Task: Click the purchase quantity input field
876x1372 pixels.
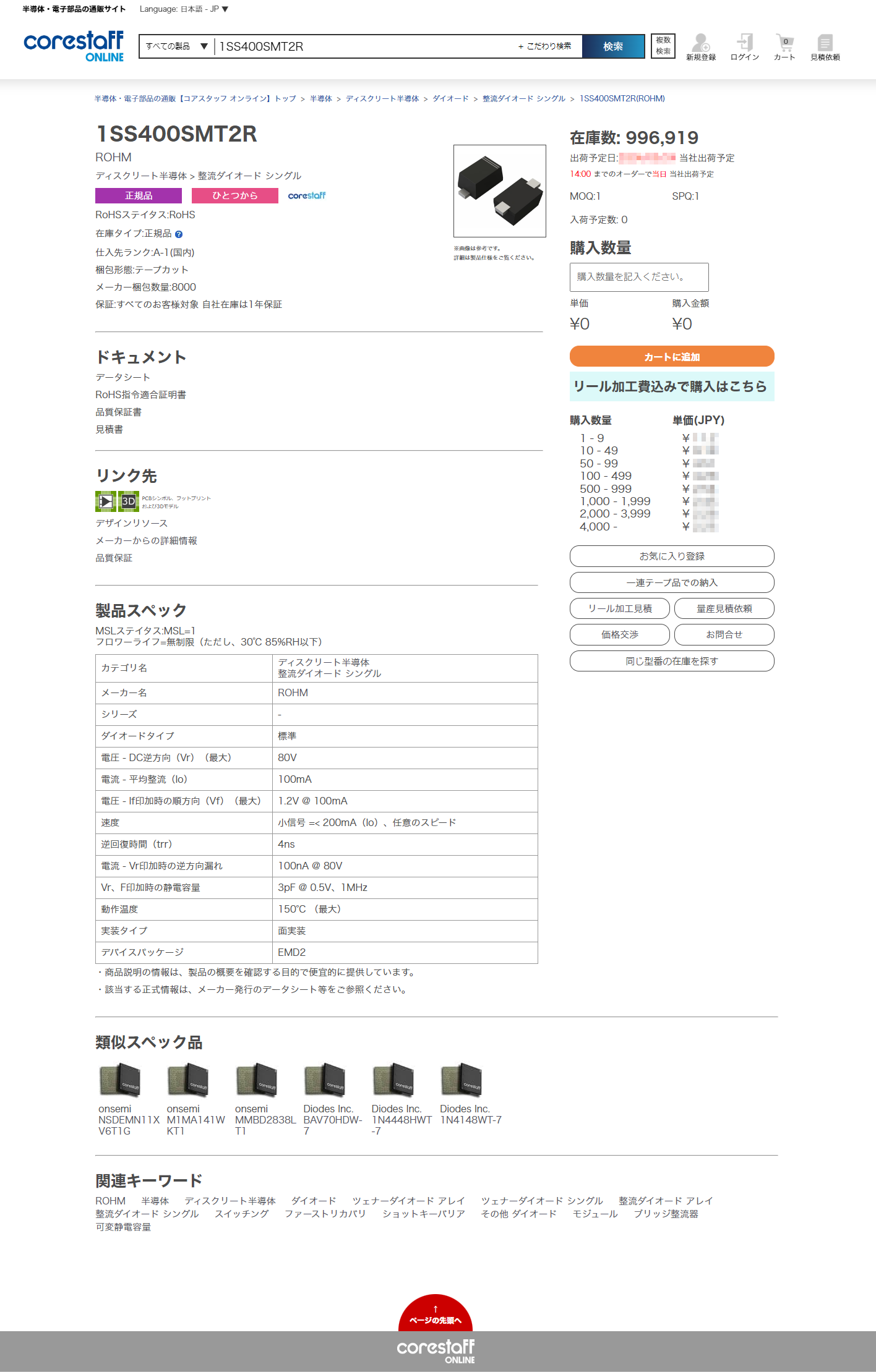Action: tap(638, 277)
